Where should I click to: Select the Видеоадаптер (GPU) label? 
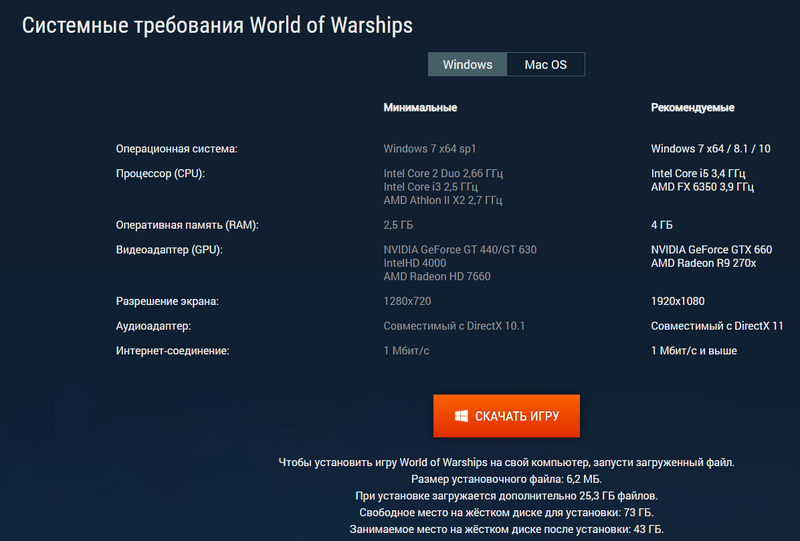coord(169,250)
